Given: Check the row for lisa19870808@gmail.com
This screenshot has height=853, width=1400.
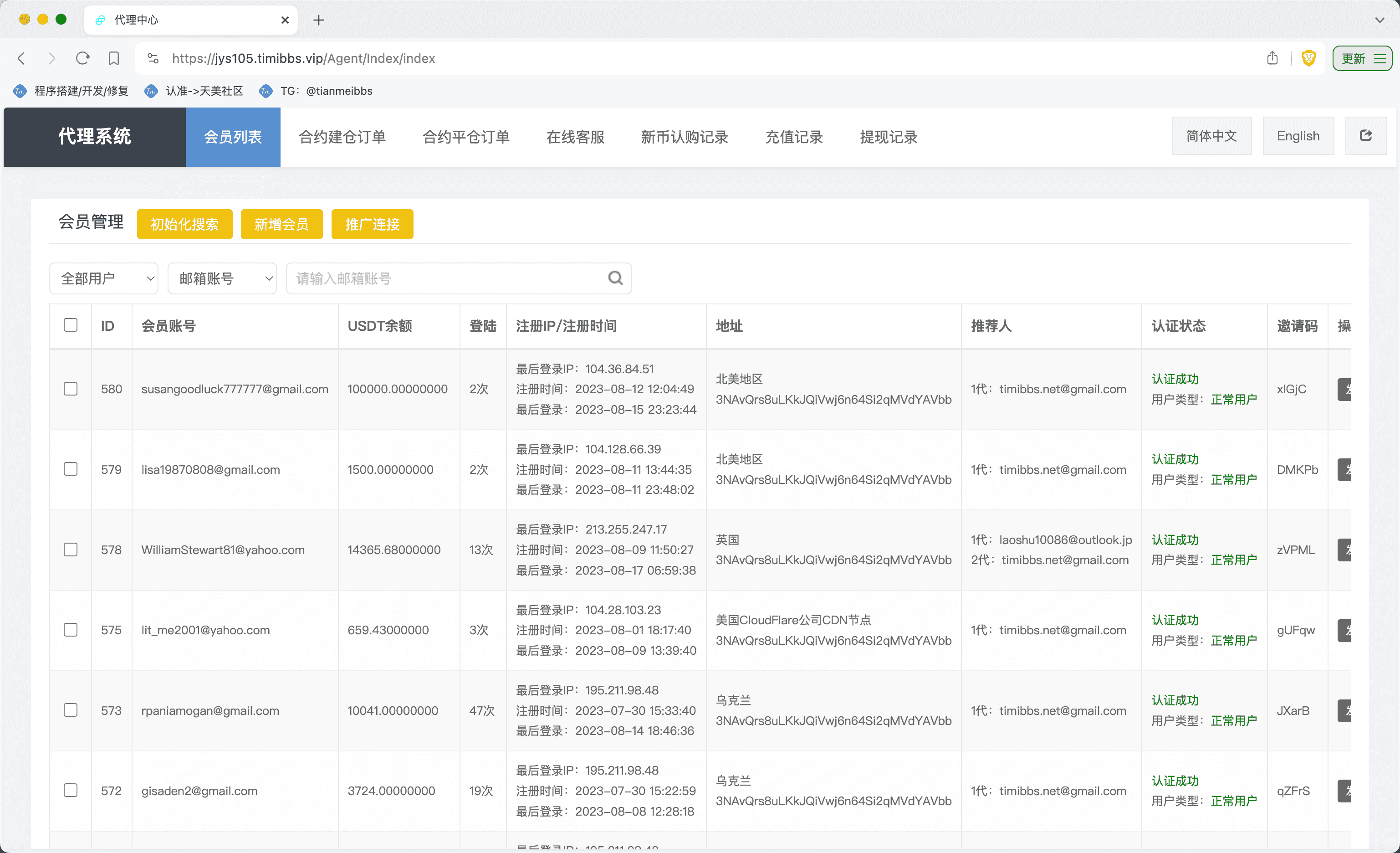Looking at the screenshot, I should (71, 469).
